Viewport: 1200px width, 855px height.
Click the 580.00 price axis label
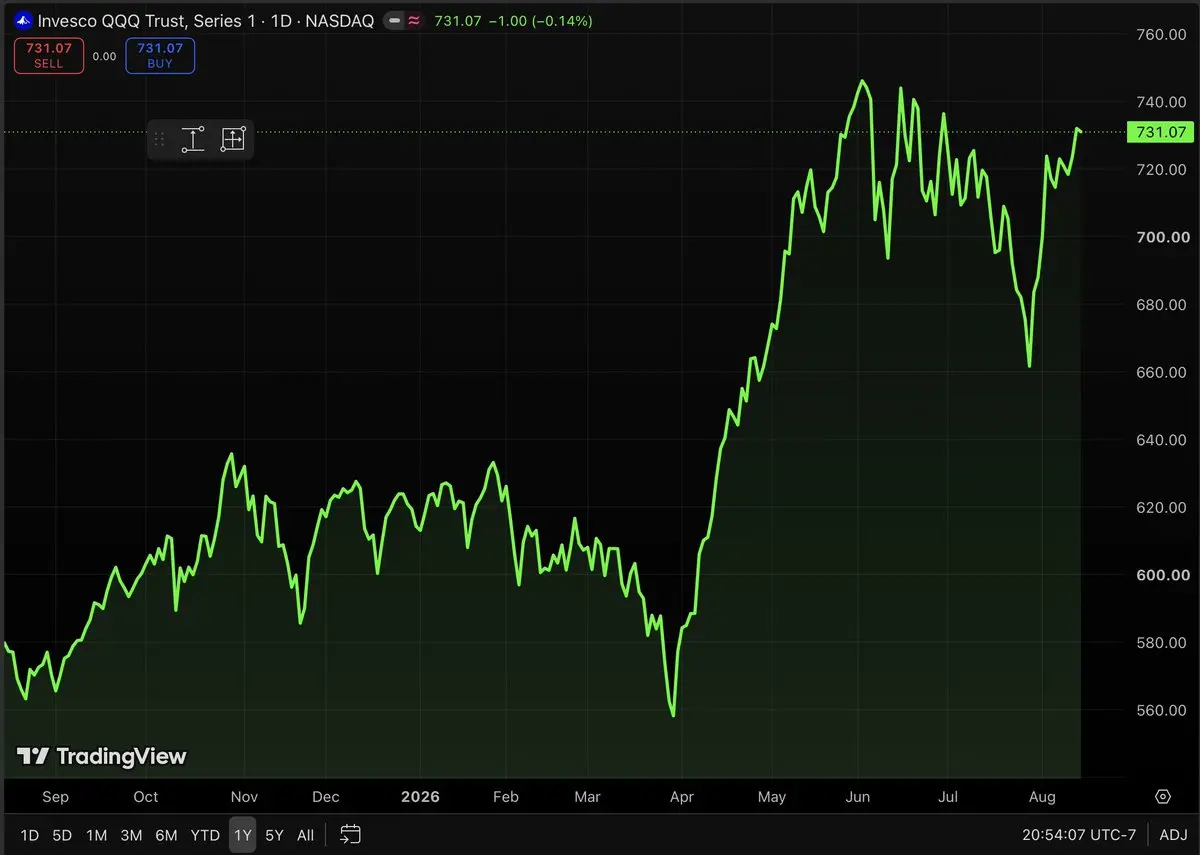click(x=1162, y=642)
